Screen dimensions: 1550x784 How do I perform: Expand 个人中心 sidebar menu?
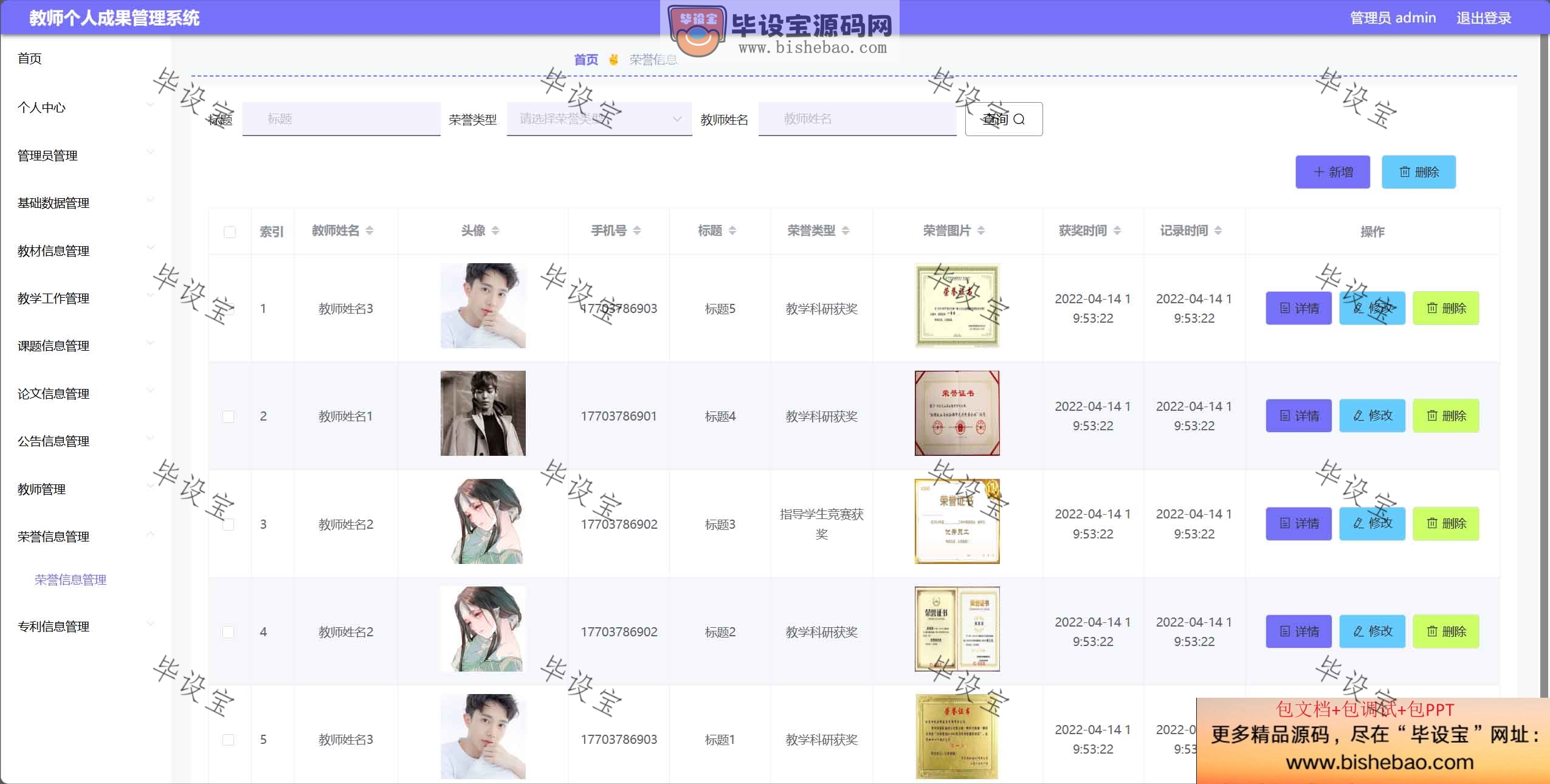[x=85, y=108]
